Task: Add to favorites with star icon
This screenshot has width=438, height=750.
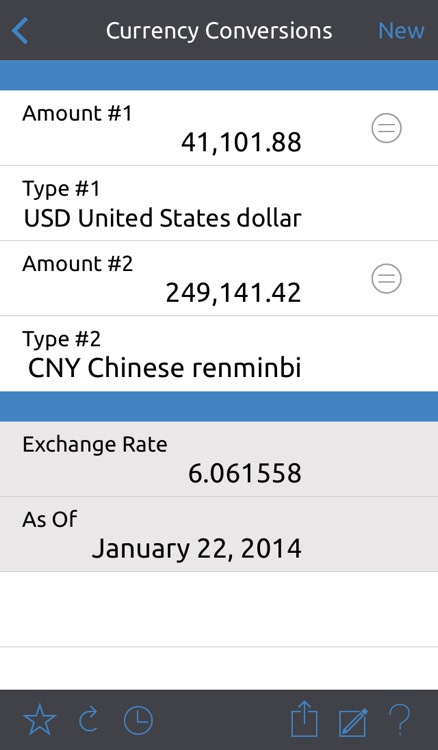Action: pos(40,720)
